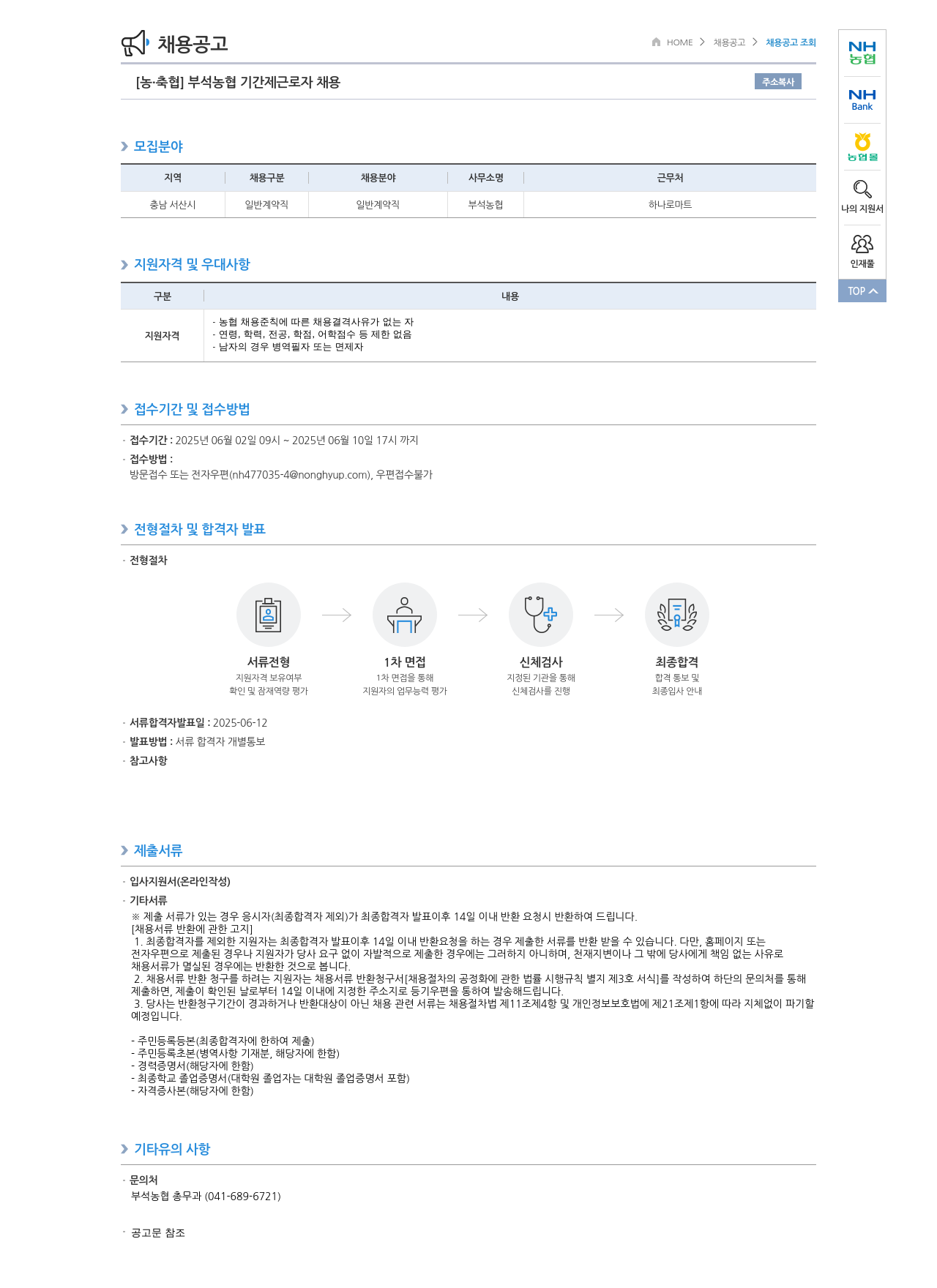Click the 주민등록등본 document line
The width and height of the screenshot is (937, 1288).
click(223, 1041)
